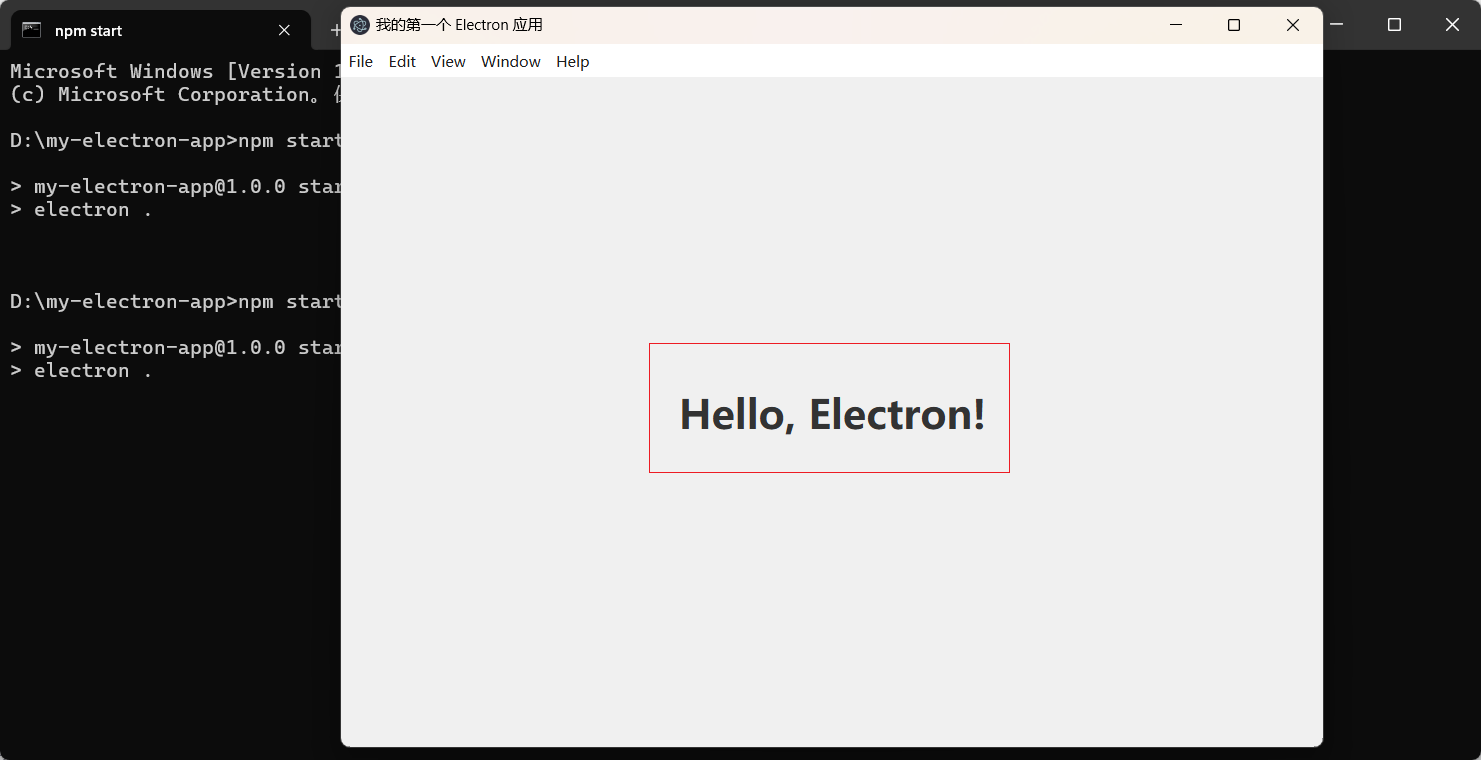
Task: Close the "npm start" terminal tab
Action: point(284,30)
